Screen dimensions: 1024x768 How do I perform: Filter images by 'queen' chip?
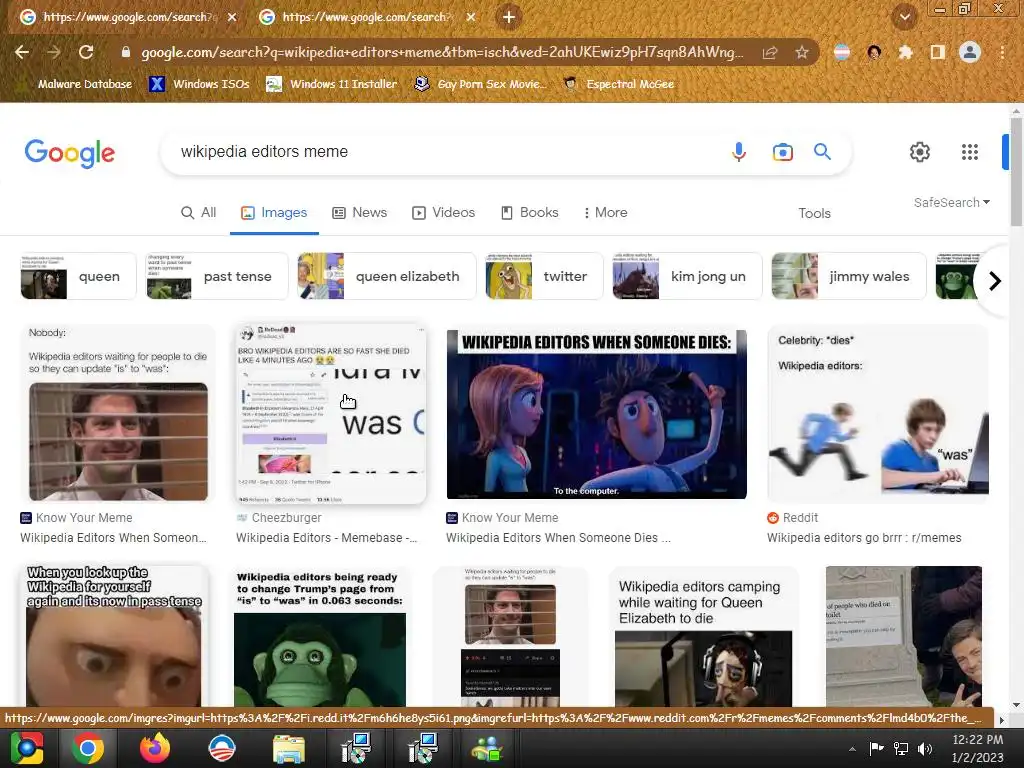[x=78, y=276]
